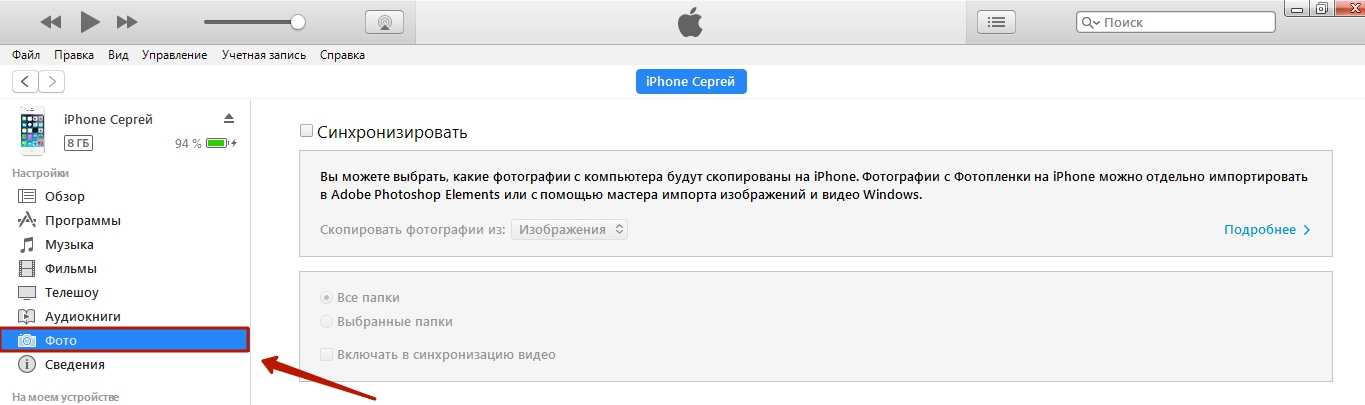Open the AirPlay output icon
1365x405 pixels.
click(x=384, y=22)
